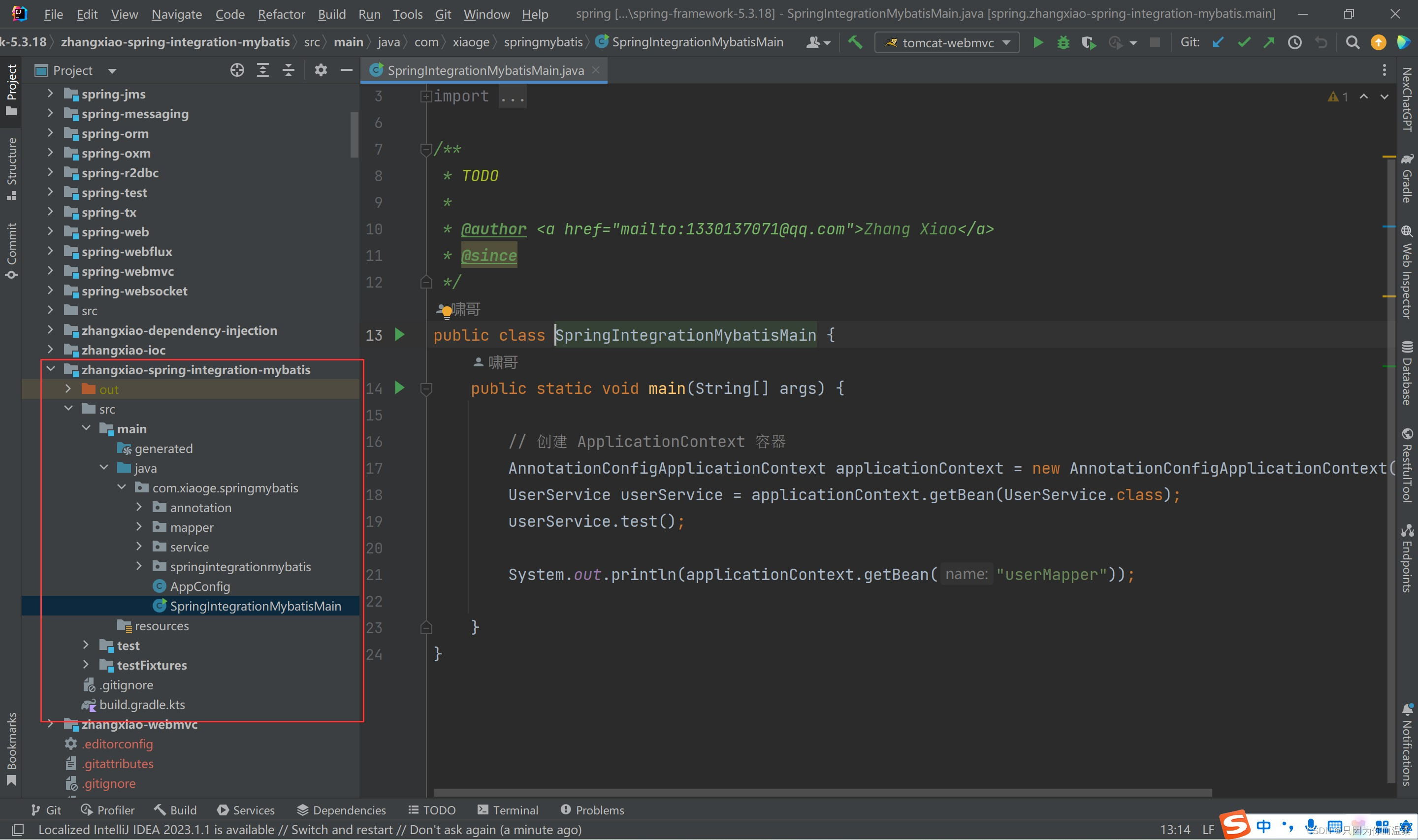
Task: Go to previous highlighted error arrow
Action: pos(1364,97)
